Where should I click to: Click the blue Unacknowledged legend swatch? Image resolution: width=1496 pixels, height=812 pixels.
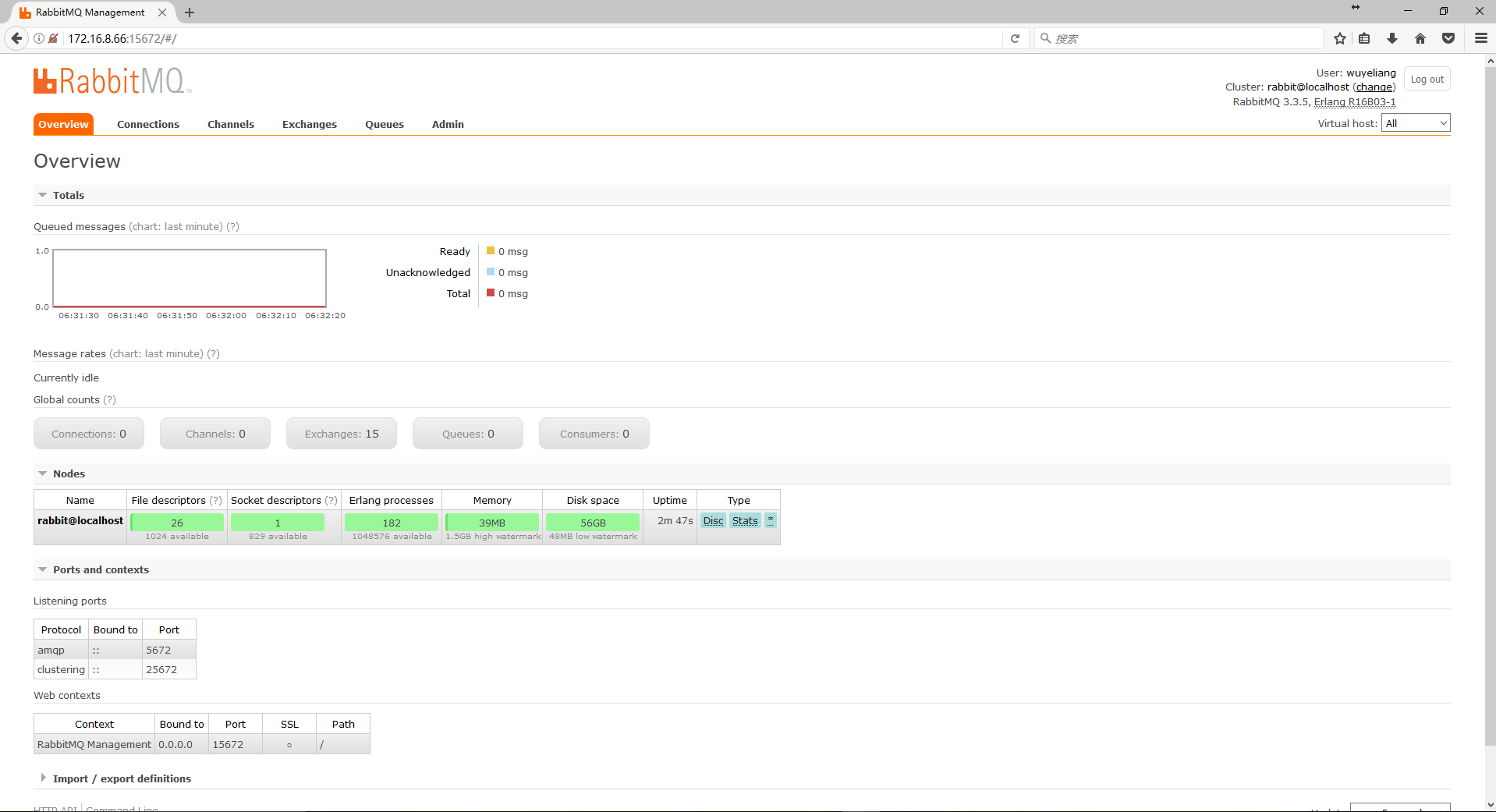(x=491, y=272)
